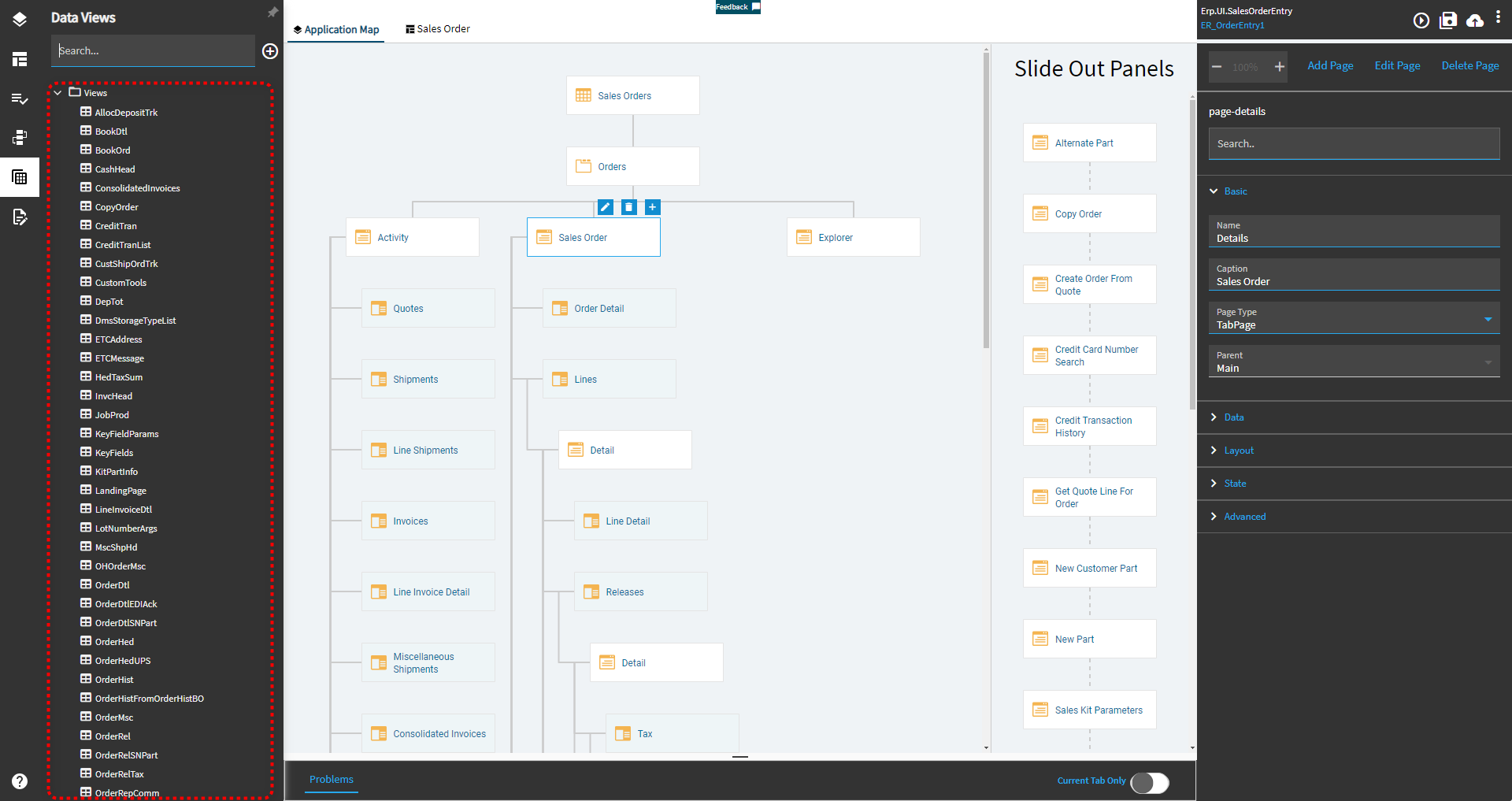Click the Data Views search field
The image size is (1512, 801).
tap(154, 50)
